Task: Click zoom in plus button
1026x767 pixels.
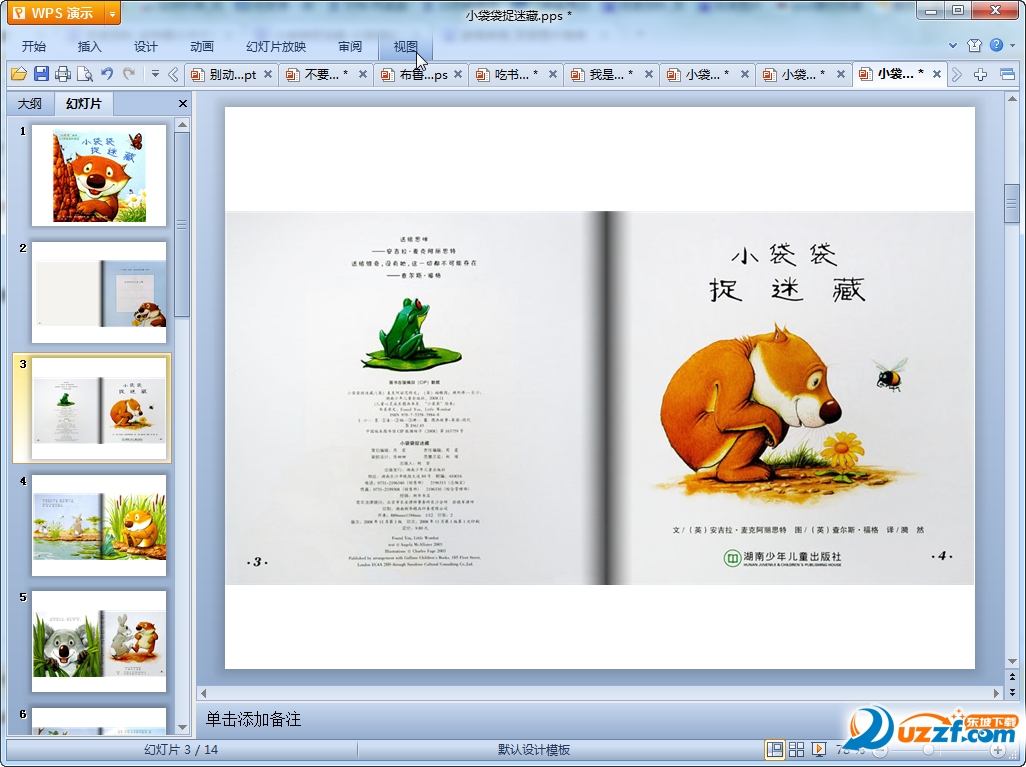Action: click(998, 750)
